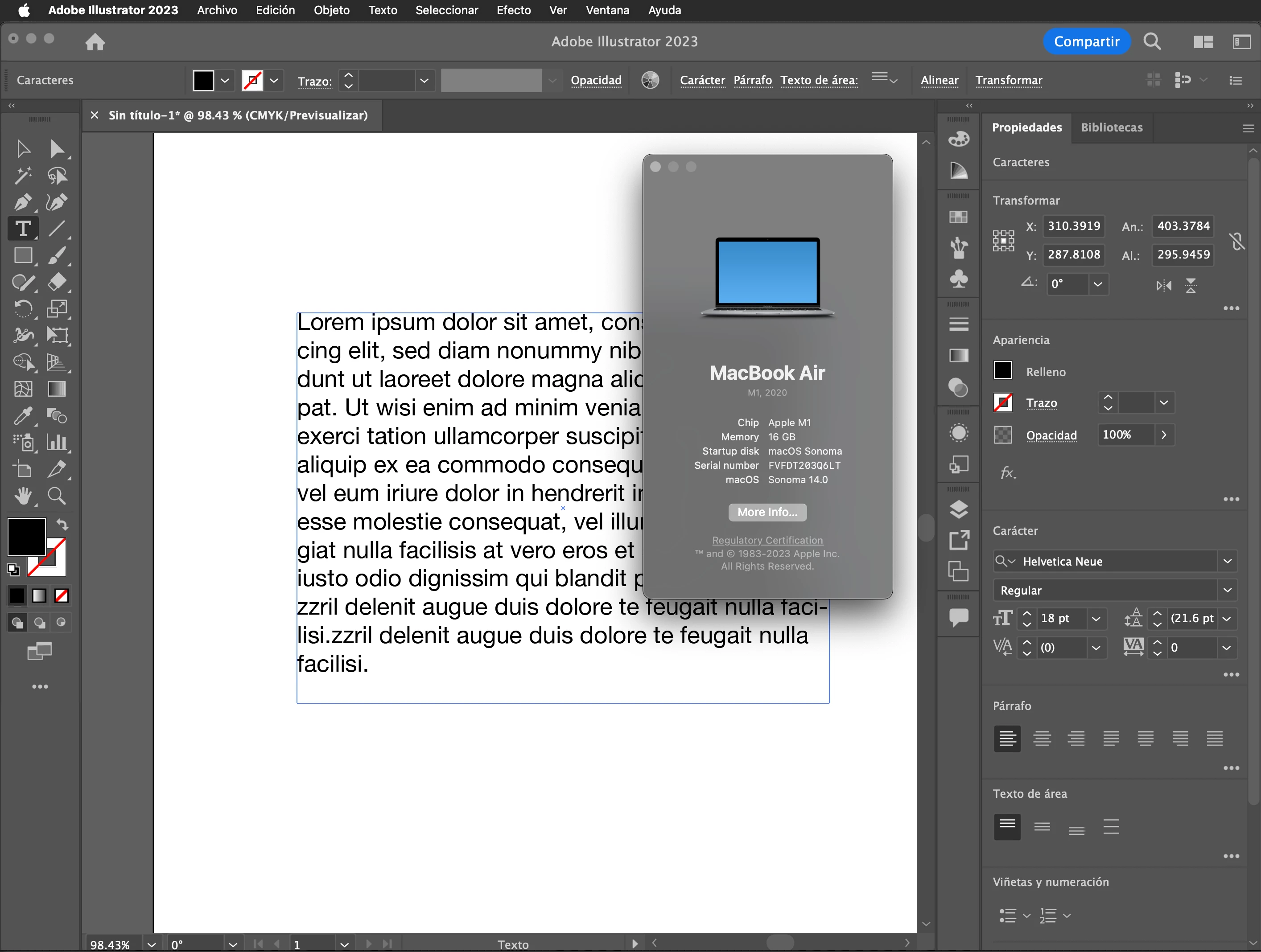Expand the Regular font style dropdown
1261x952 pixels.
pos(1228,590)
